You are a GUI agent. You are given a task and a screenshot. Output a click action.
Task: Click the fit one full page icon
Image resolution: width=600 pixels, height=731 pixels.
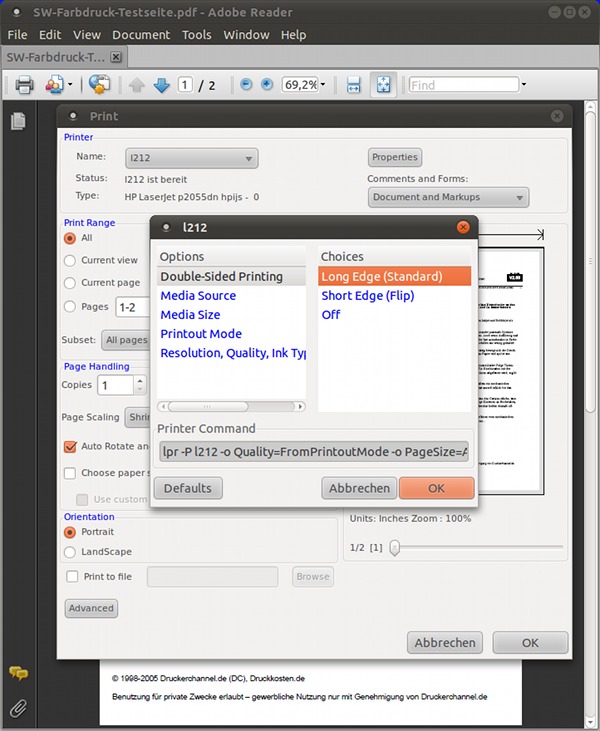tap(383, 85)
